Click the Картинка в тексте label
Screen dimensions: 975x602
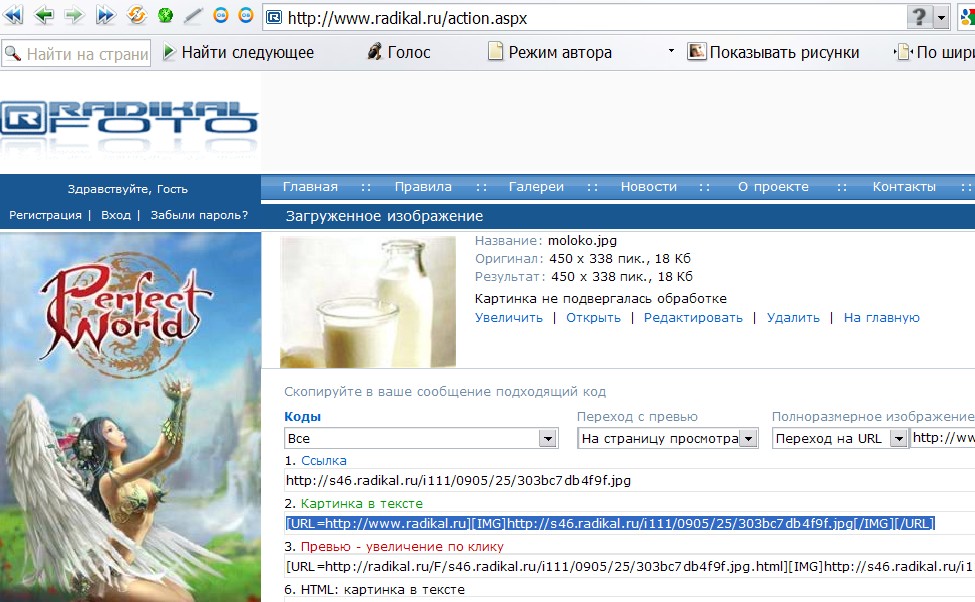(362, 504)
